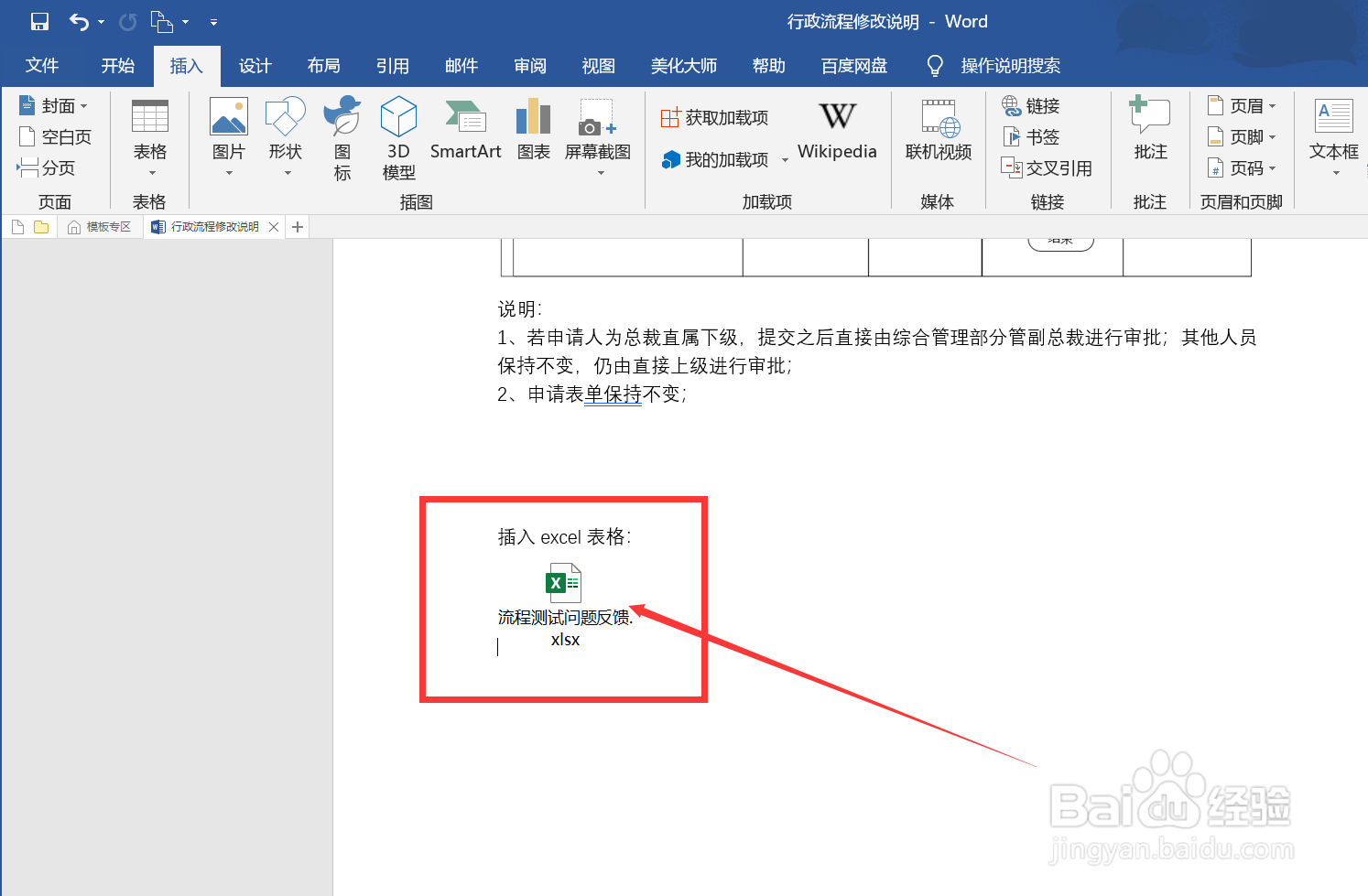The height and width of the screenshot is (896, 1368).
Task: Open the undo history dropdown arrow
Action: pyautogui.click(x=101, y=22)
